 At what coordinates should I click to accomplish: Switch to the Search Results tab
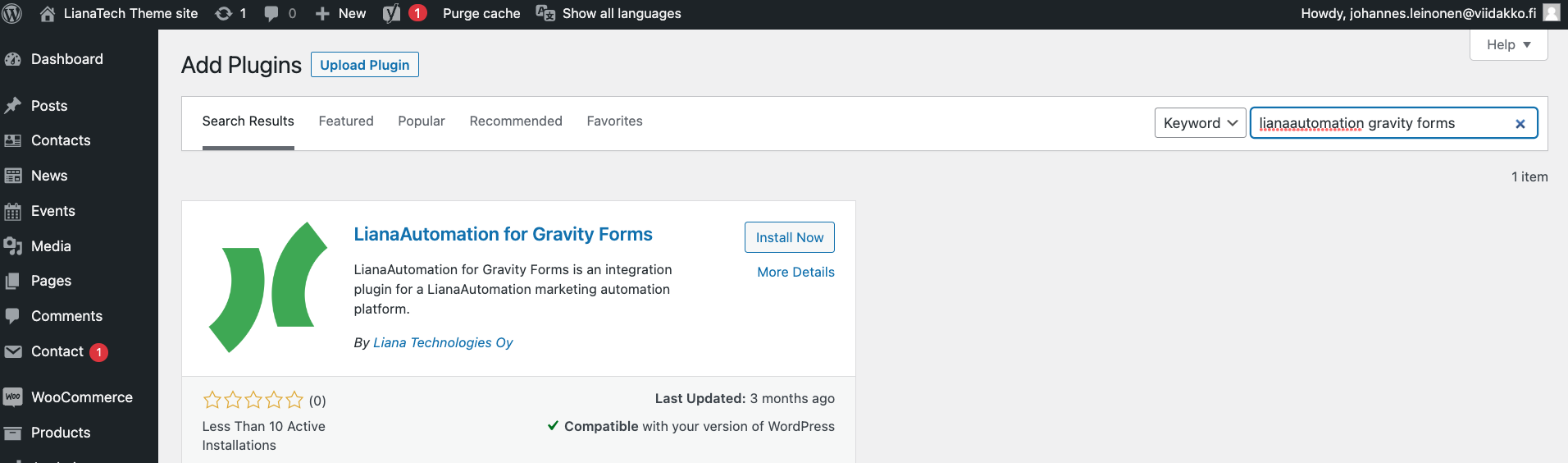click(248, 121)
